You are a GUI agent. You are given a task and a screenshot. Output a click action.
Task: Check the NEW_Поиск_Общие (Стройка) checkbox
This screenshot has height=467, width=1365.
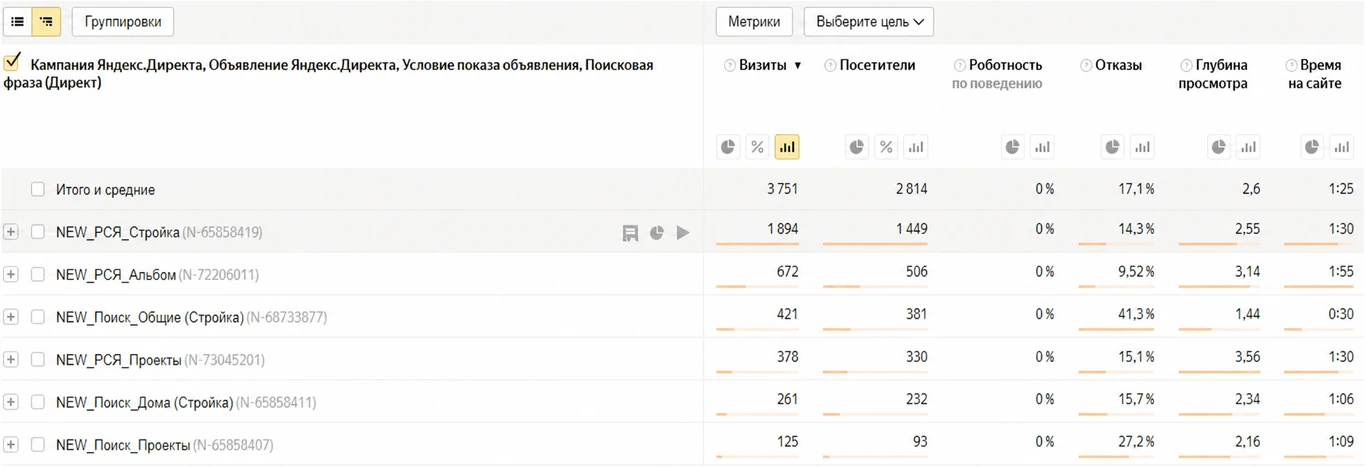(x=38, y=317)
